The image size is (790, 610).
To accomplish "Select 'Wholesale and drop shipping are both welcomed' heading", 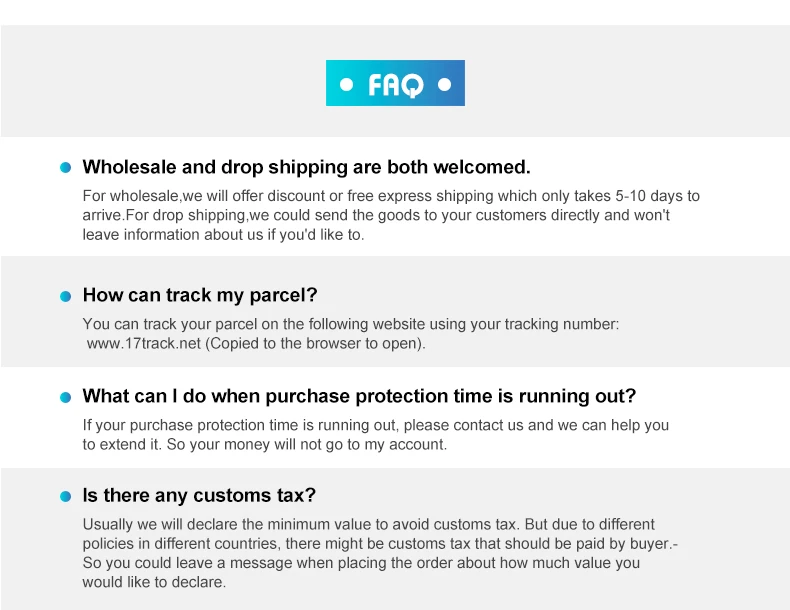I will 306,167.
